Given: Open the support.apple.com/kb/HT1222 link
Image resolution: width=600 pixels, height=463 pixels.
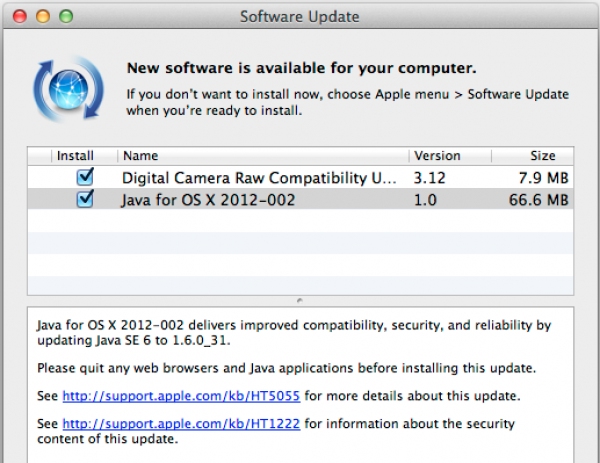Looking at the screenshot, I should pyautogui.click(x=181, y=423).
